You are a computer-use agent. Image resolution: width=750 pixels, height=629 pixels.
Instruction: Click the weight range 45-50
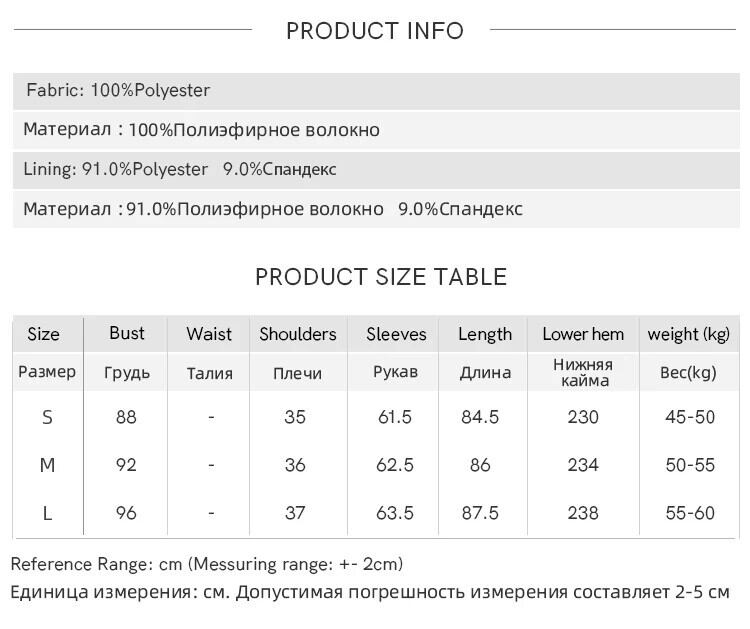click(690, 417)
